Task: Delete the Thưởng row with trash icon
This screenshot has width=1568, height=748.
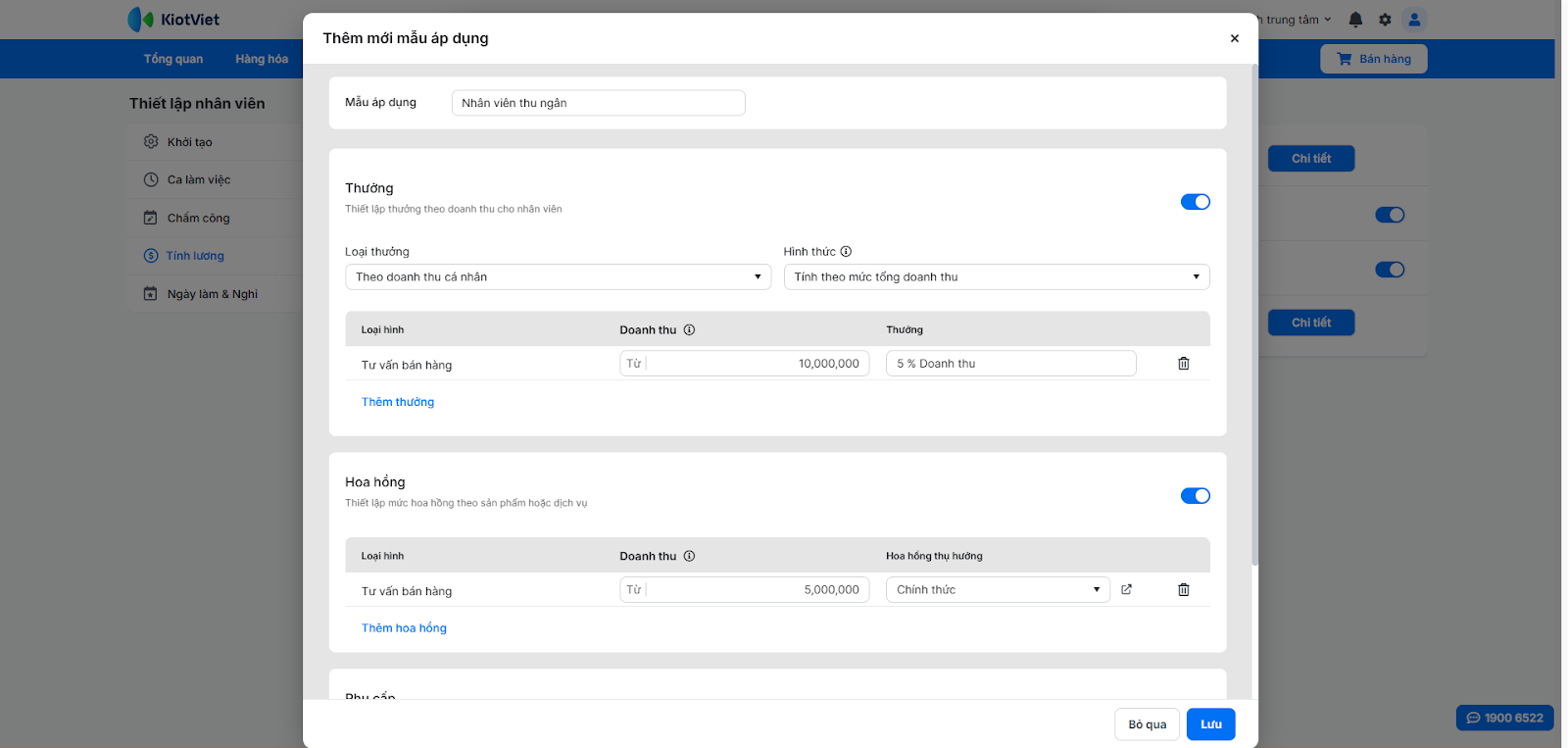Action: pyautogui.click(x=1183, y=364)
